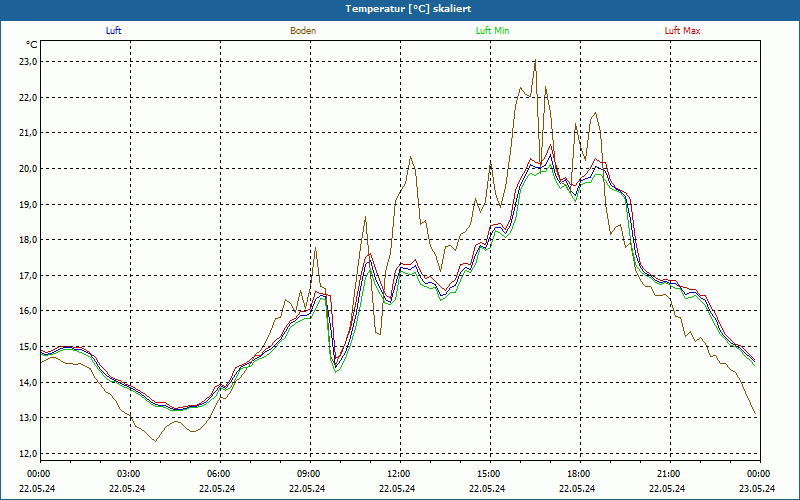Click the 15,0 y-axis value

29,346
